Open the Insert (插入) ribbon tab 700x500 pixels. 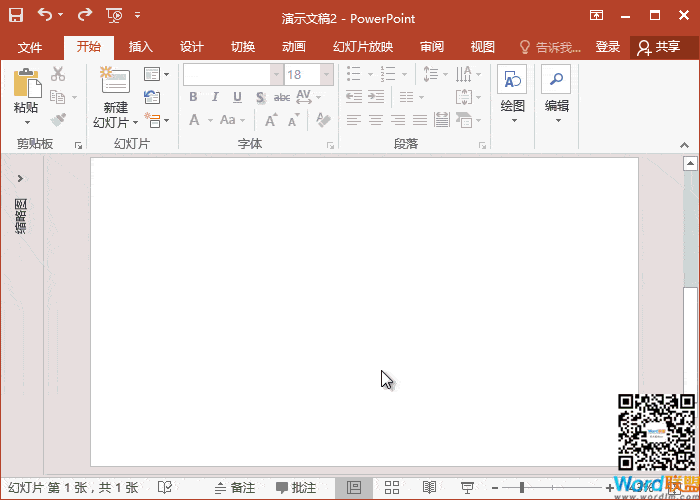click(x=141, y=47)
